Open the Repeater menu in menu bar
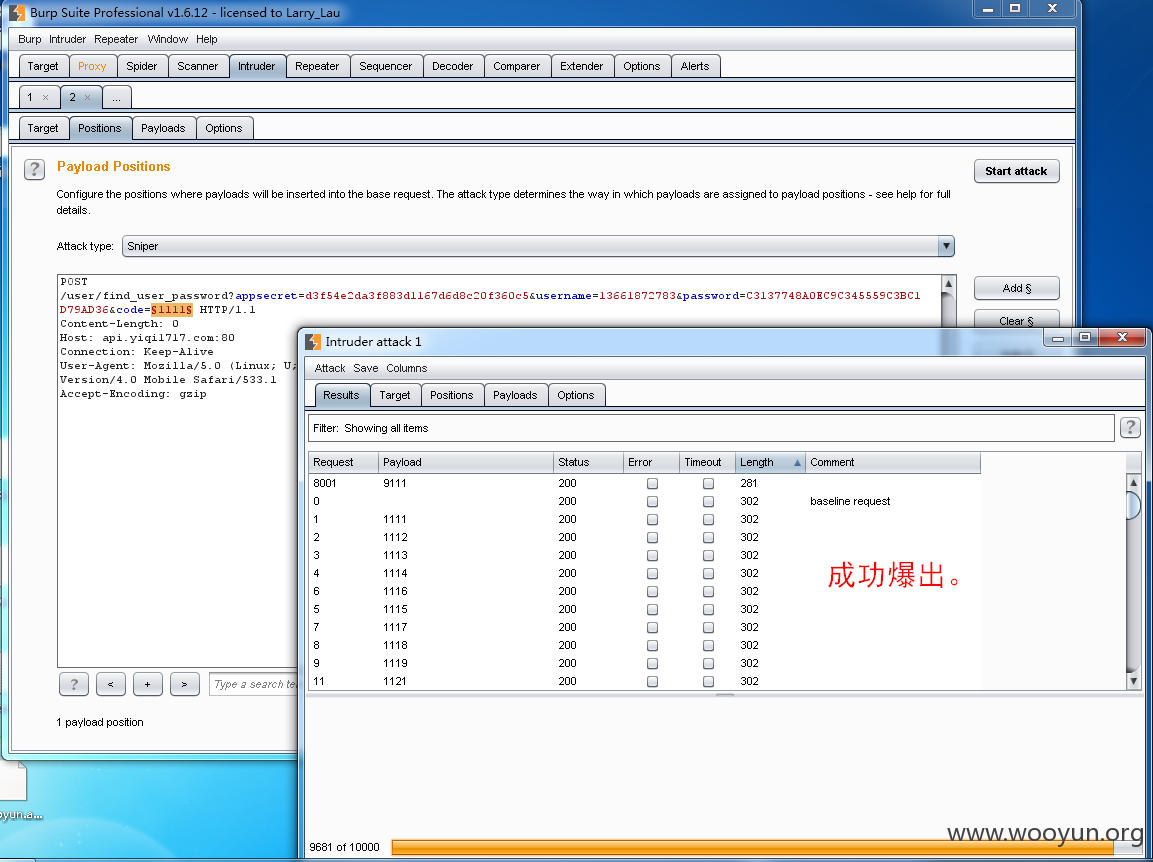Image resolution: width=1153 pixels, height=862 pixels. click(115, 39)
